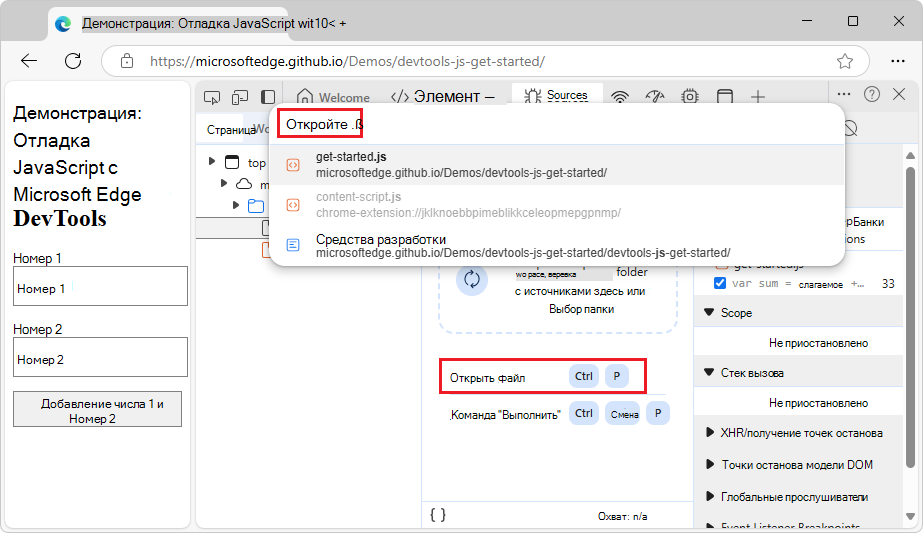Expand the top frame tree node
923x533 pixels.
(x=212, y=161)
